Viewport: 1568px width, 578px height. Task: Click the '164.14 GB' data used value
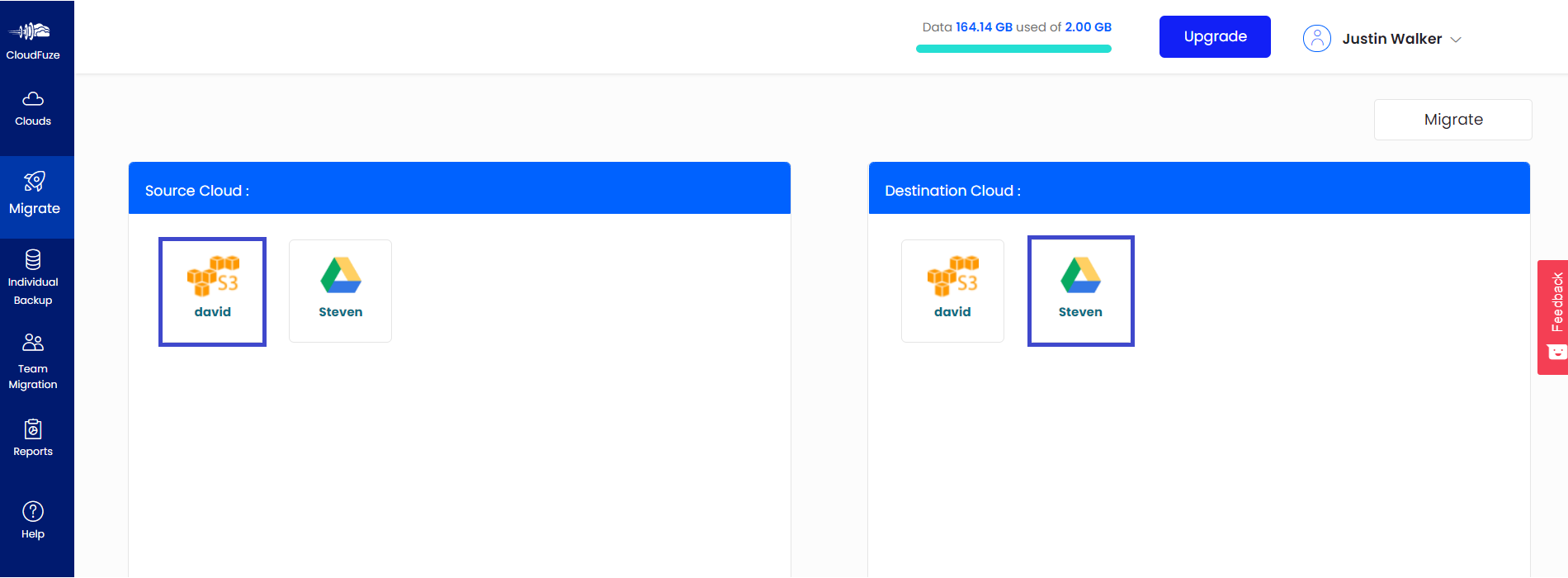[984, 27]
